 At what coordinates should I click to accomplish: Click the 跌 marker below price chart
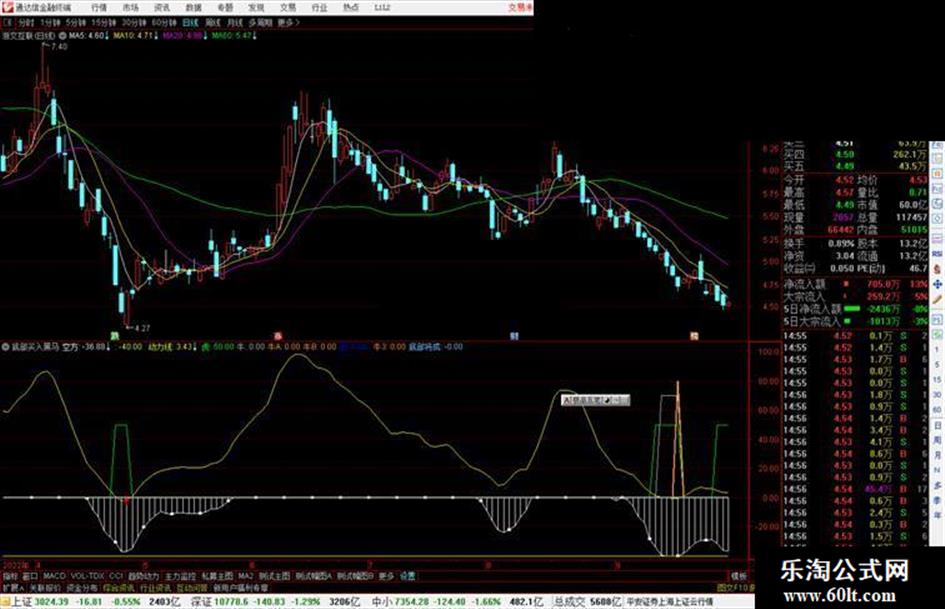tap(114, 335)
